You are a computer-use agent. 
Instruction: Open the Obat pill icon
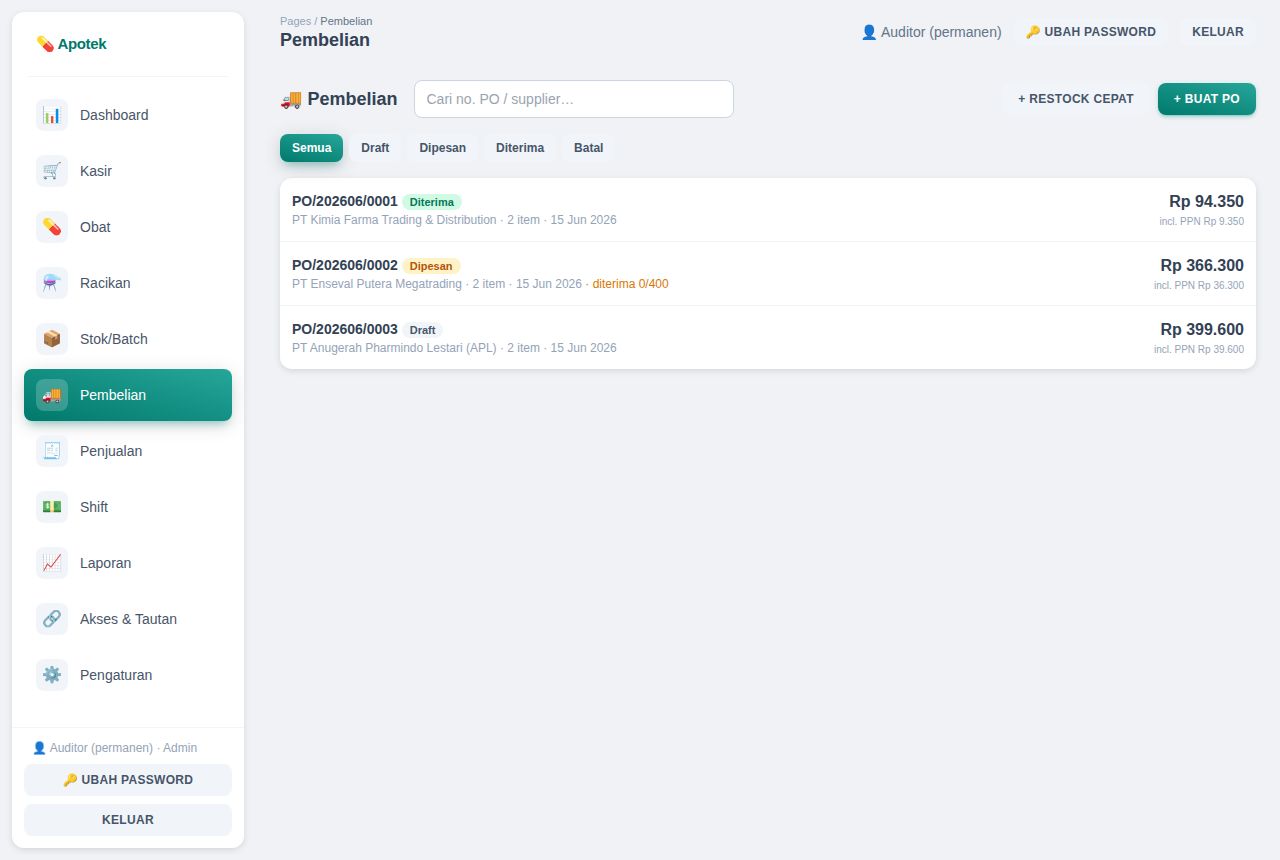point(52,227)
